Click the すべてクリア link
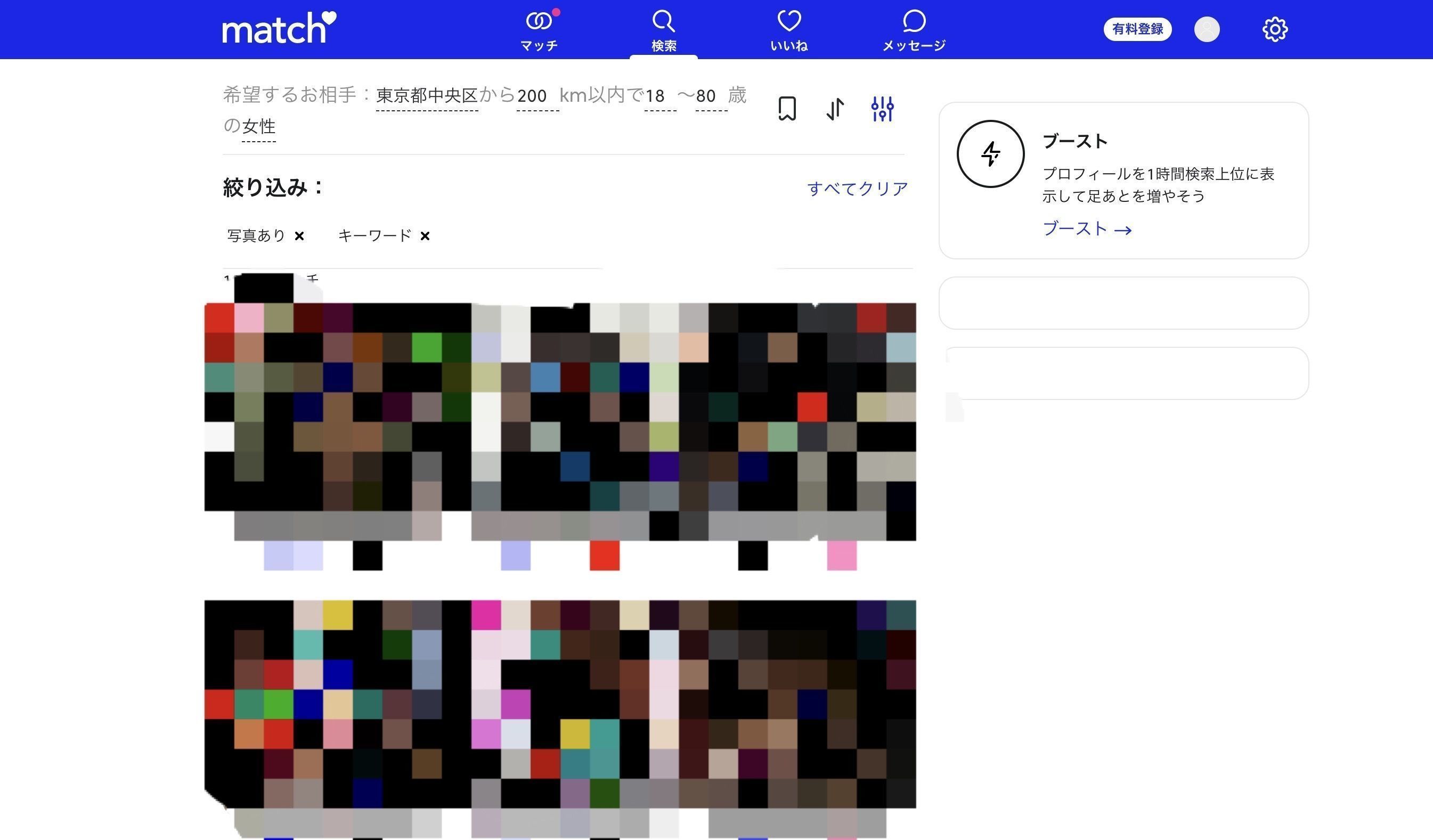 point(857,188)
